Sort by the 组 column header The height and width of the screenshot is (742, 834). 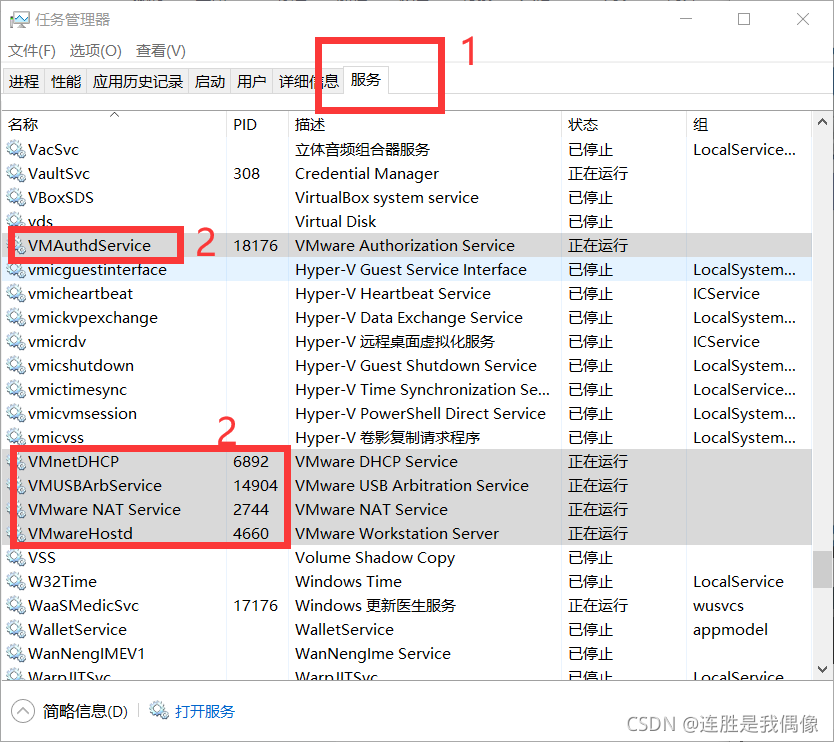[748, 124]
